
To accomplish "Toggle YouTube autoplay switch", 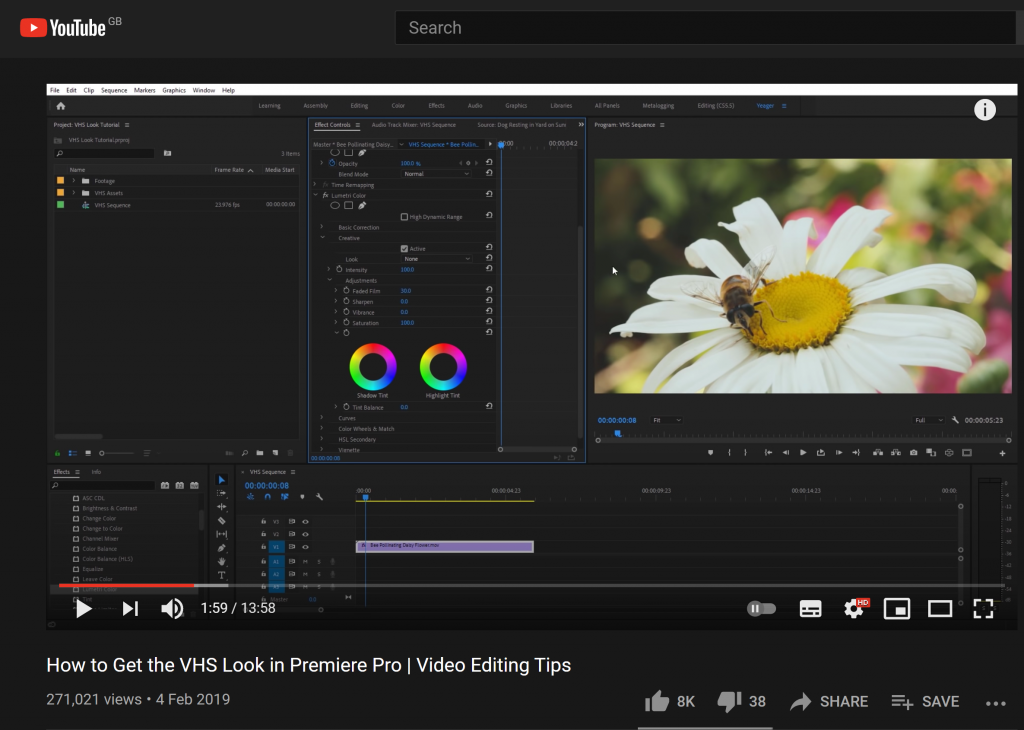I will tap(761, 609).
